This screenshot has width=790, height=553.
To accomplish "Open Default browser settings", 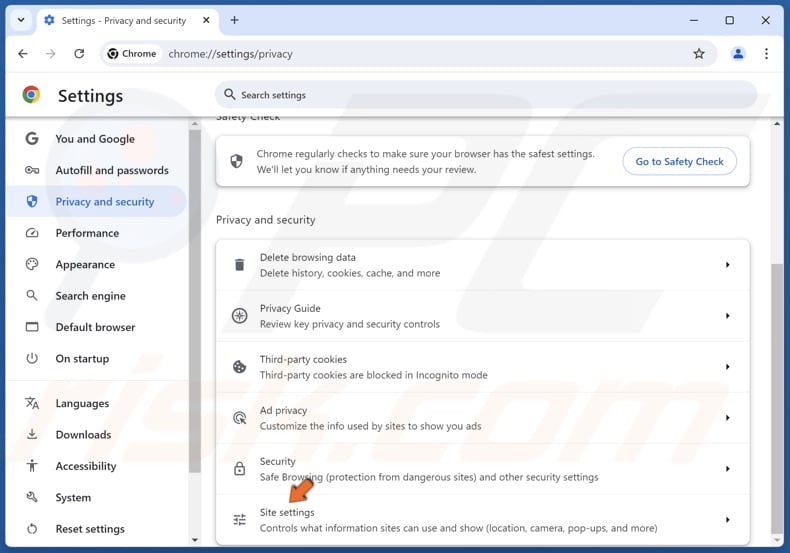I will pos(97,327).
